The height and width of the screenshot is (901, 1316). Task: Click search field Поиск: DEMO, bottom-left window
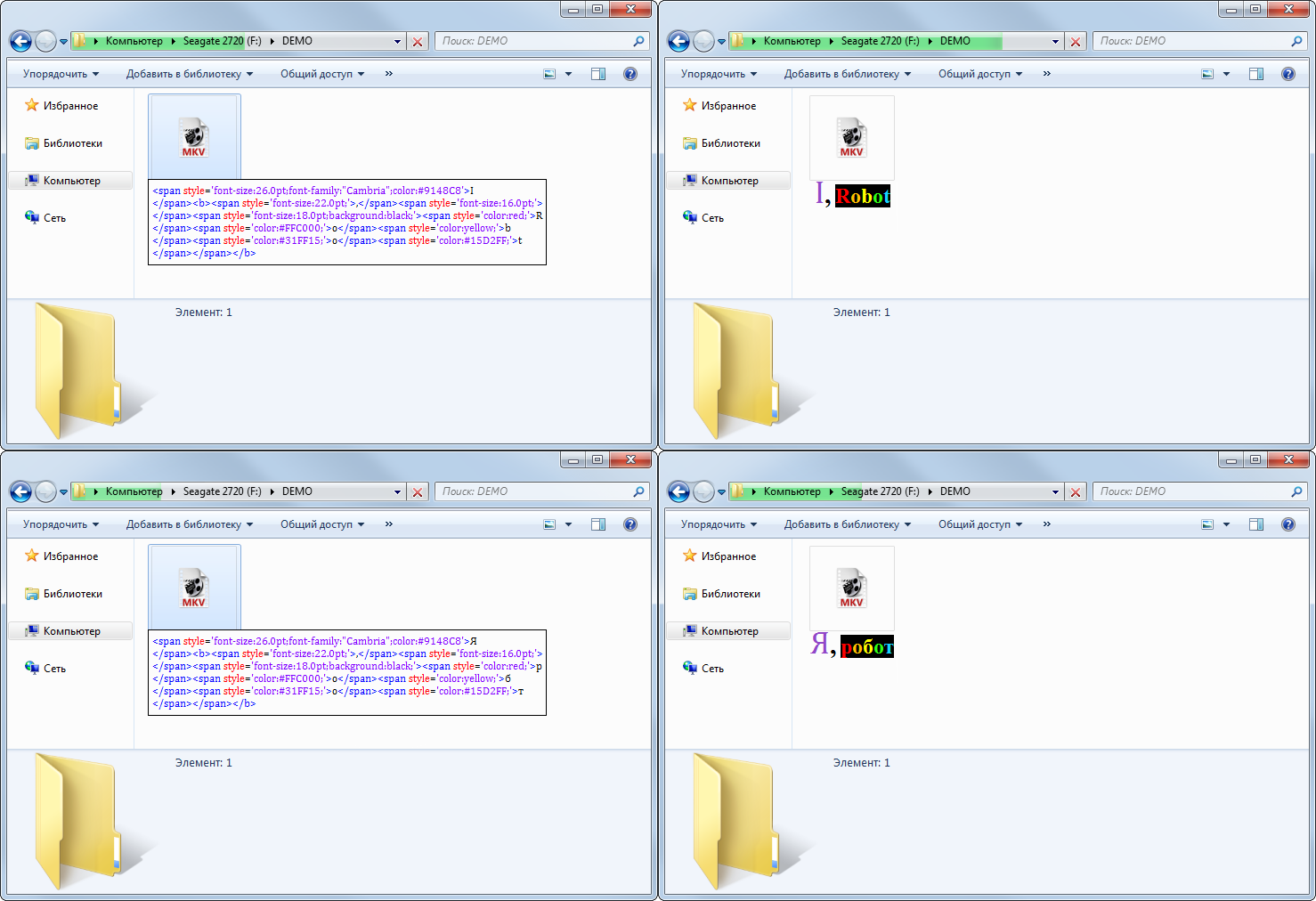pyautogui.click(x=541, y=491)
